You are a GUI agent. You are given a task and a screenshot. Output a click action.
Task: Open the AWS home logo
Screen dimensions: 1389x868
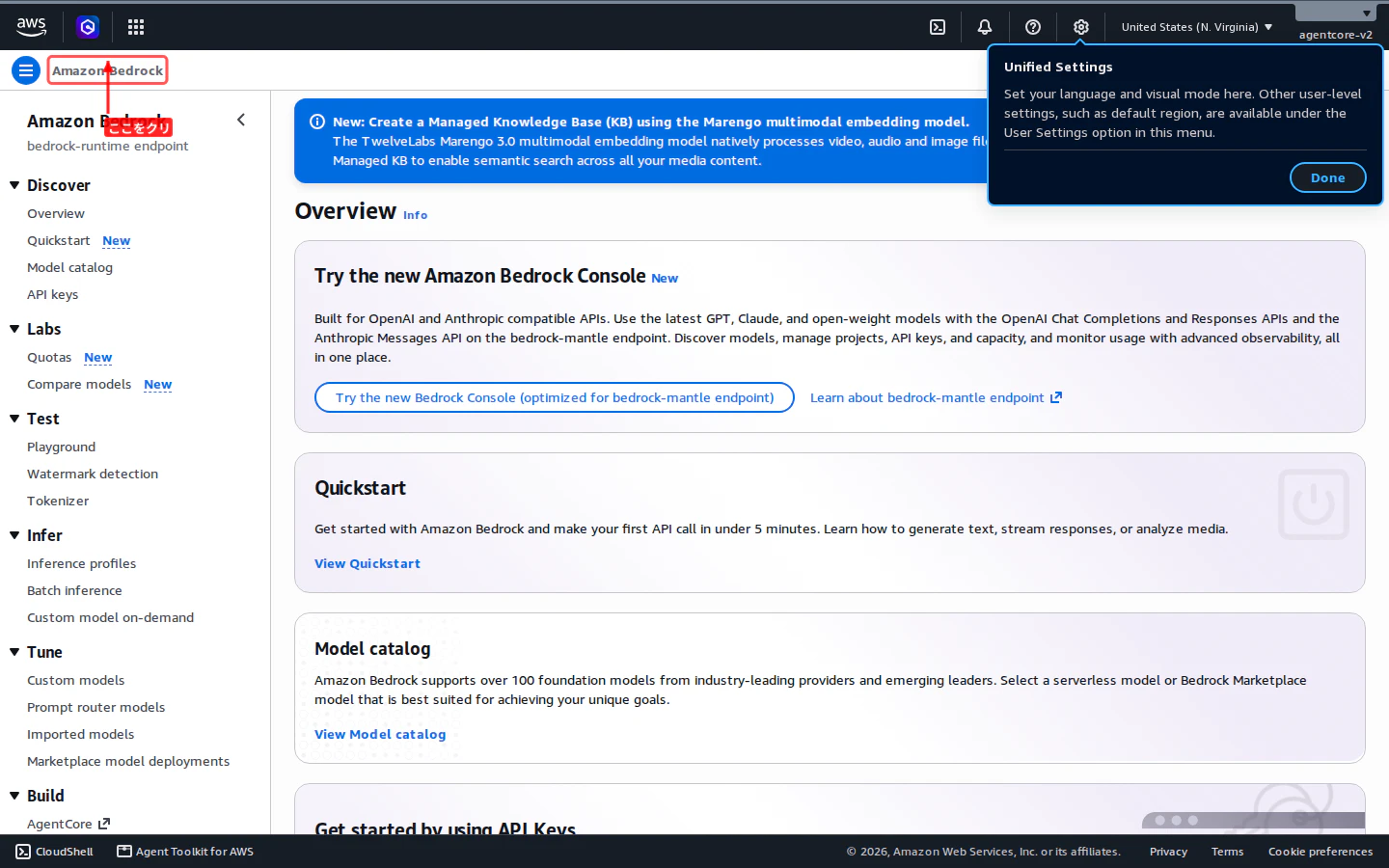click(x=31, y=27)
